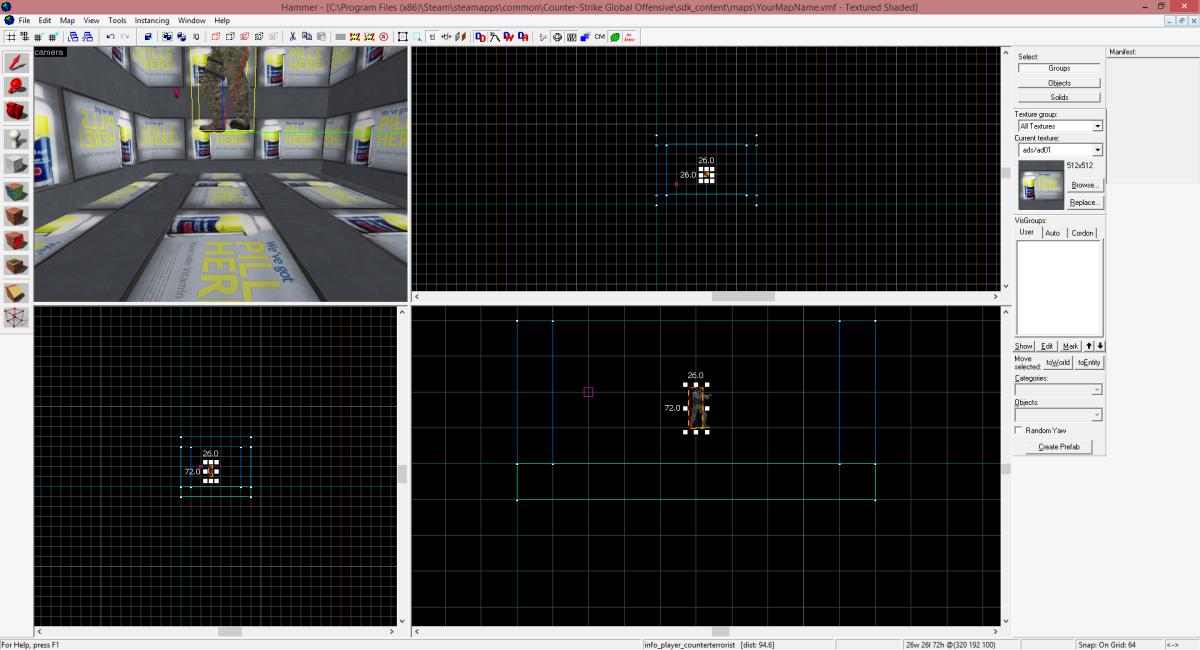This screenshot has width=1200, height=650.
Task: Click the VisGroups Show button
Action: 1024,346
